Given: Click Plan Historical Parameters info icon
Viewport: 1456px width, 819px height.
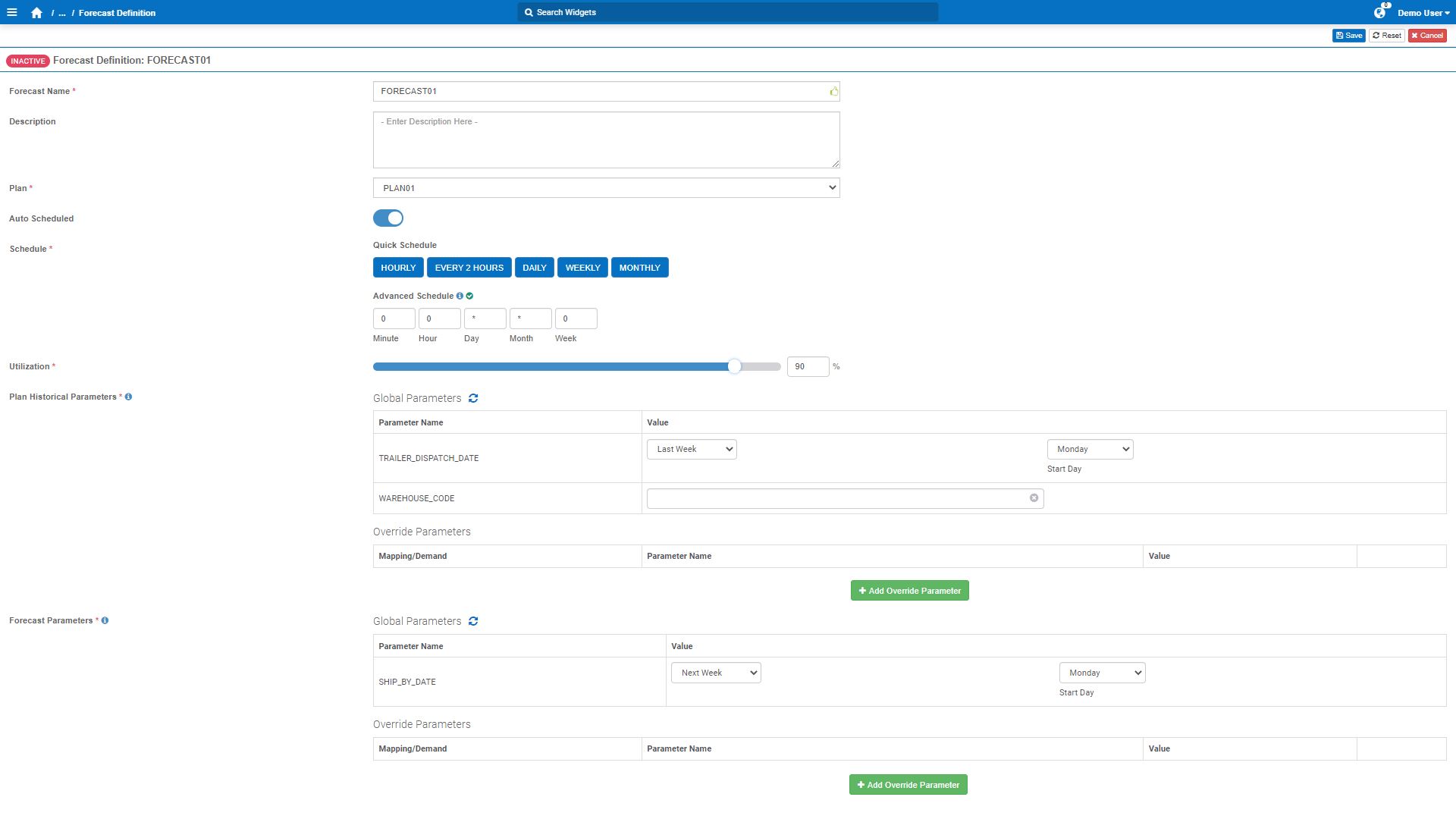Looking at the screenshot, I should pos(128,397).
